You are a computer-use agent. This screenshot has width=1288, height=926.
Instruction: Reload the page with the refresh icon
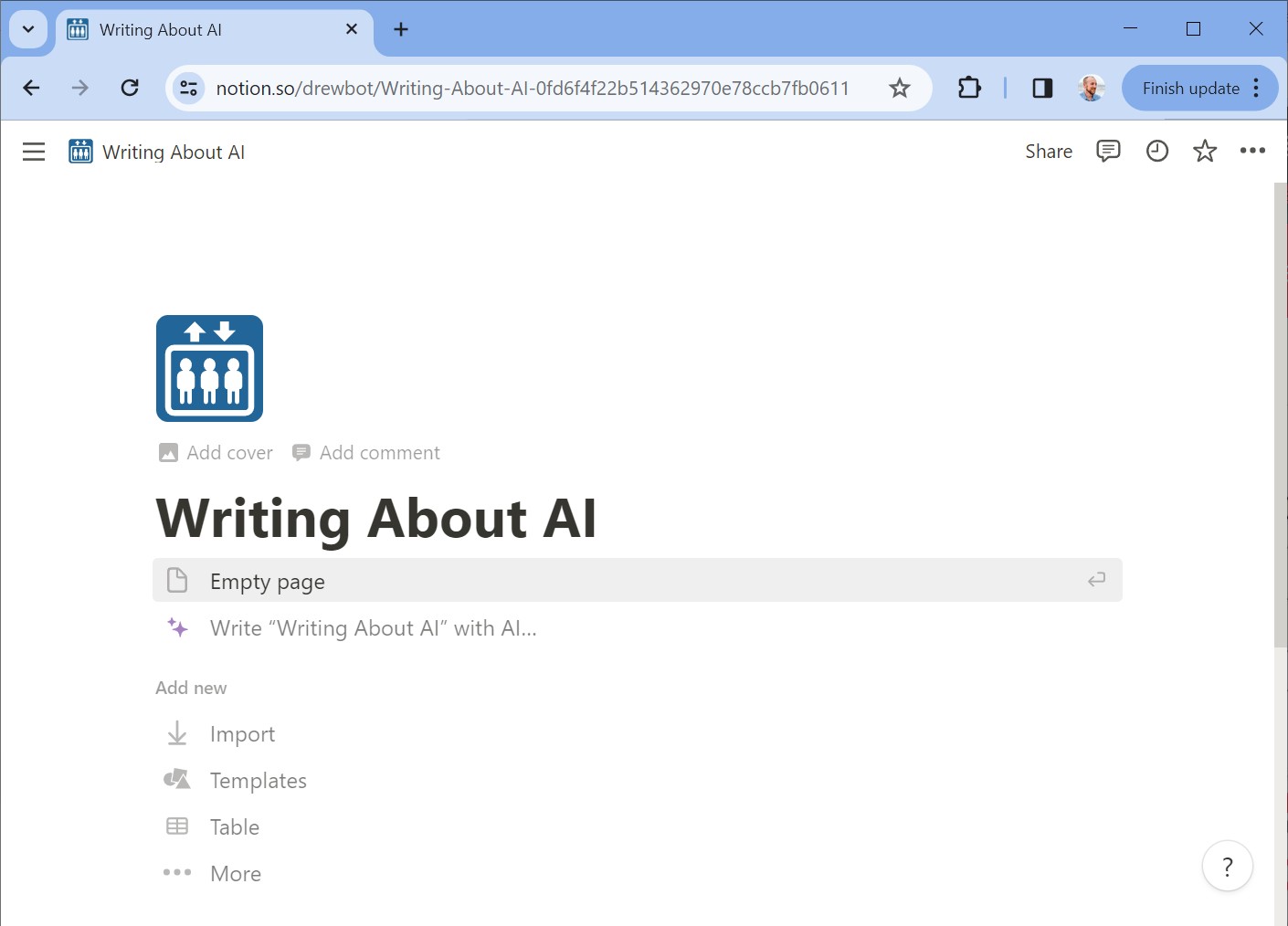tap(130, 88)
